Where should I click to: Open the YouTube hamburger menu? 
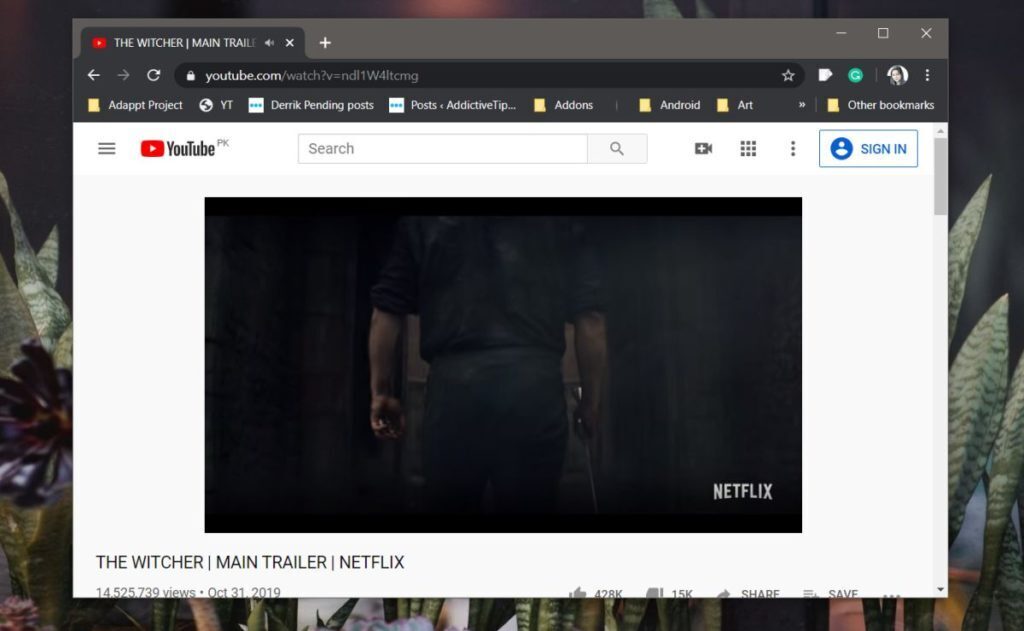(x=106, y=148)
